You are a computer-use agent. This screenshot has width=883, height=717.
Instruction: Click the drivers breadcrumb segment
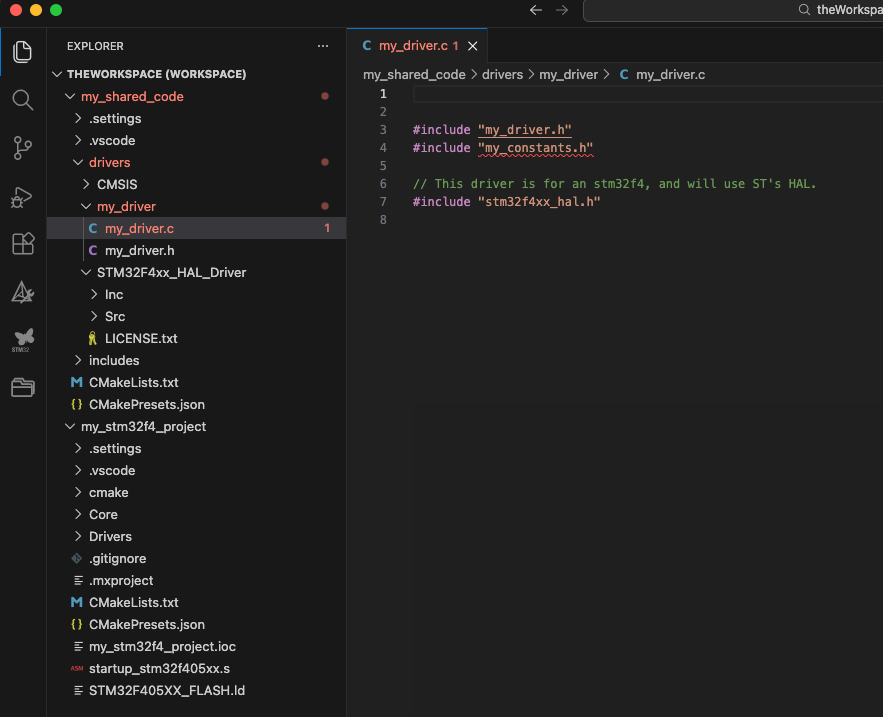[x=502, y=74]
